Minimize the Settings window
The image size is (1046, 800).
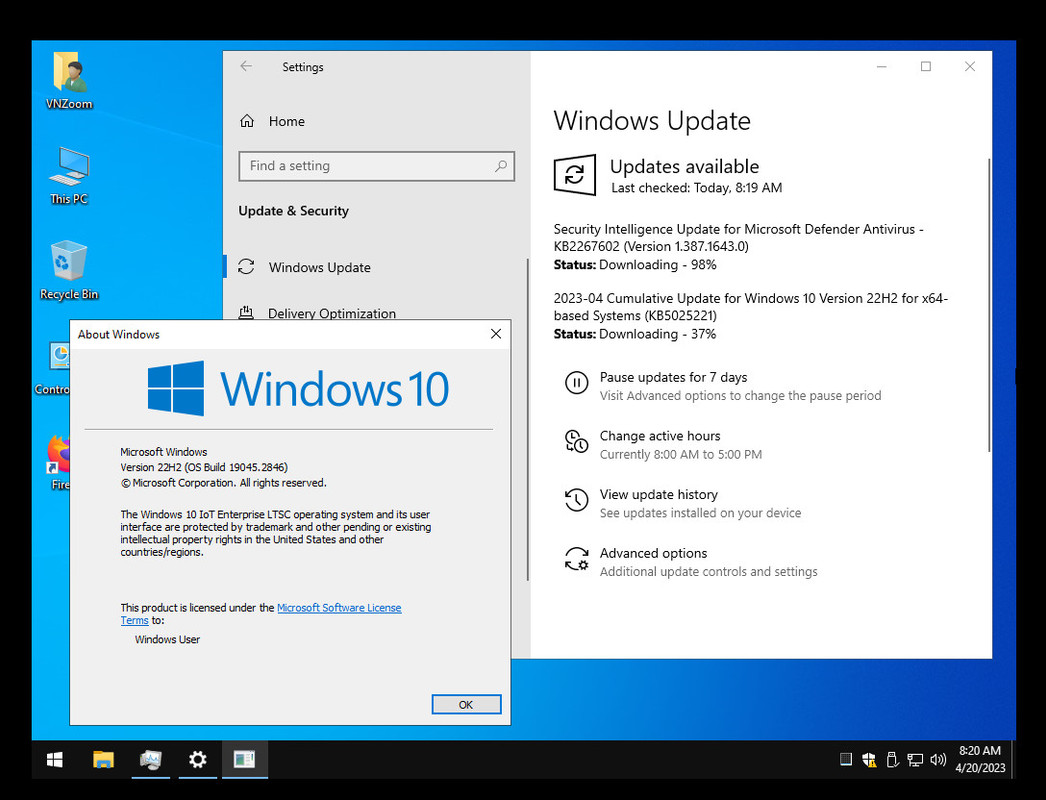[882, 66]
